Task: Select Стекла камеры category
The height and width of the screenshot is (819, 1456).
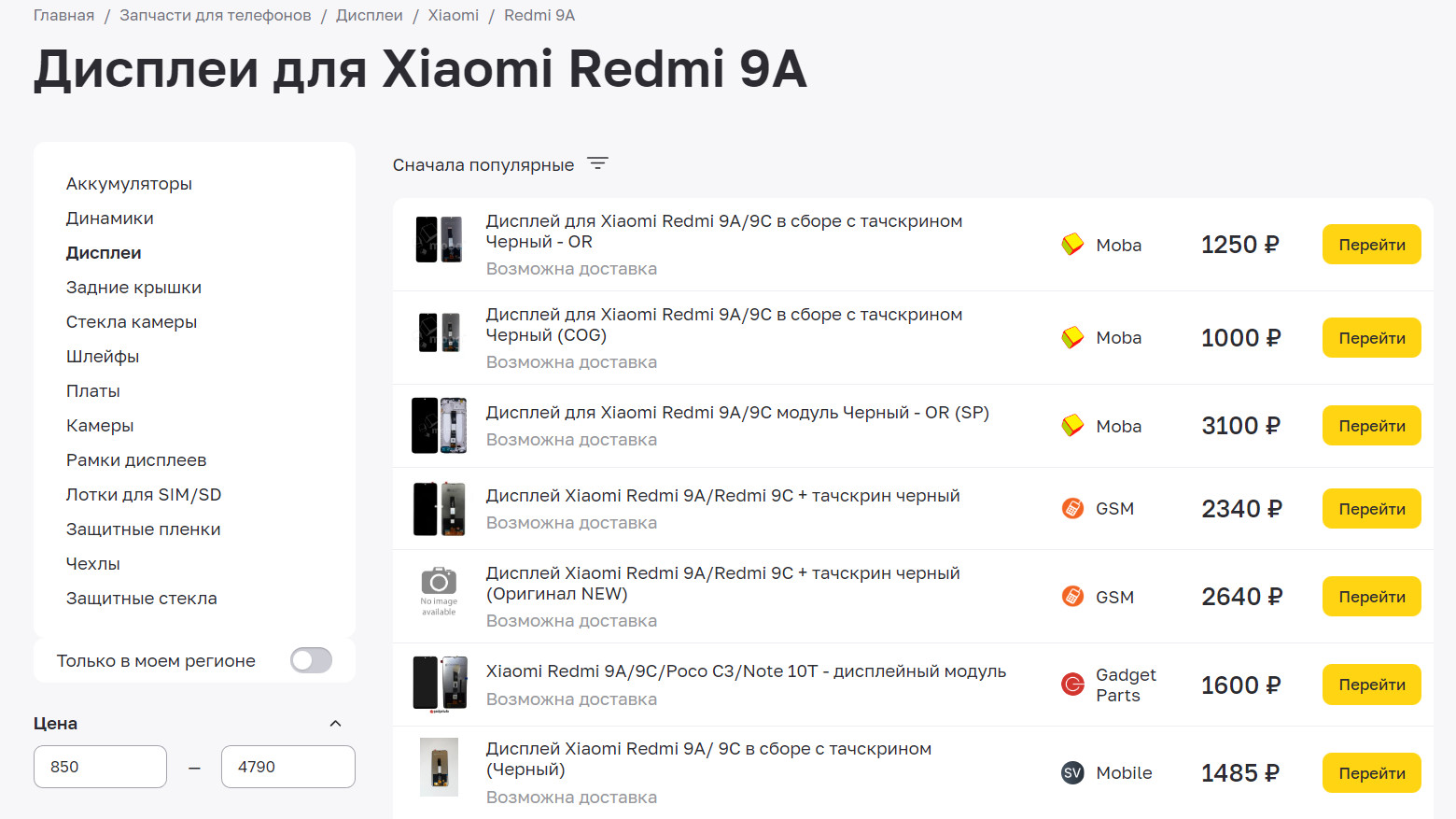Action: tap(132, 322)
